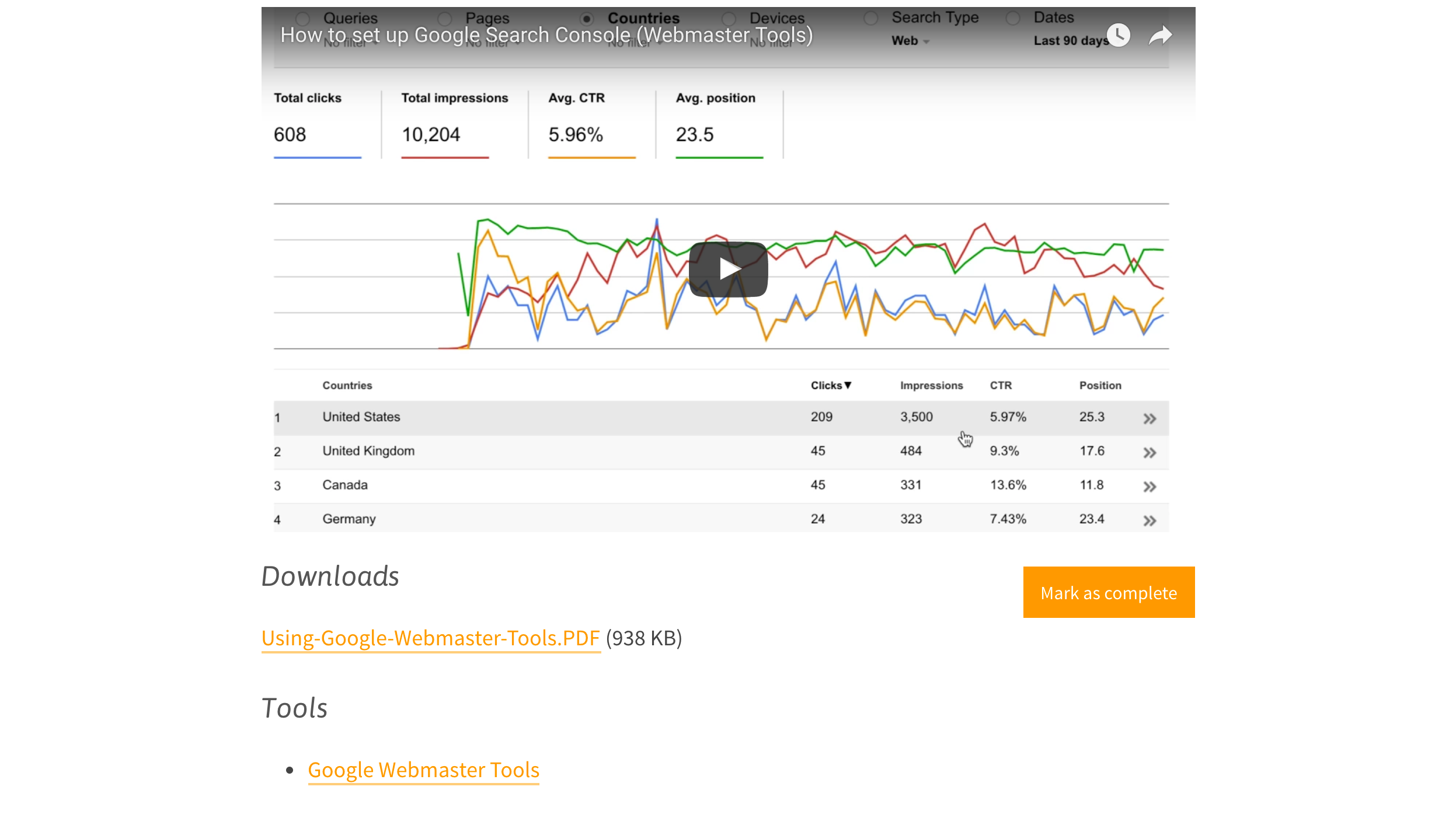Click the Impressions column header
Viewport: 1456px width, 818px height.
point(931,385)
